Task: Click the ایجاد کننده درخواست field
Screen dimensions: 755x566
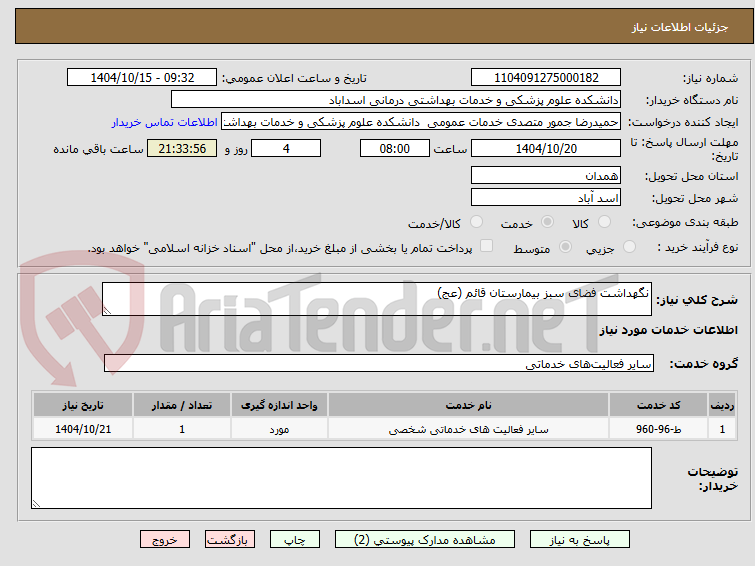Action: [421, 122]
